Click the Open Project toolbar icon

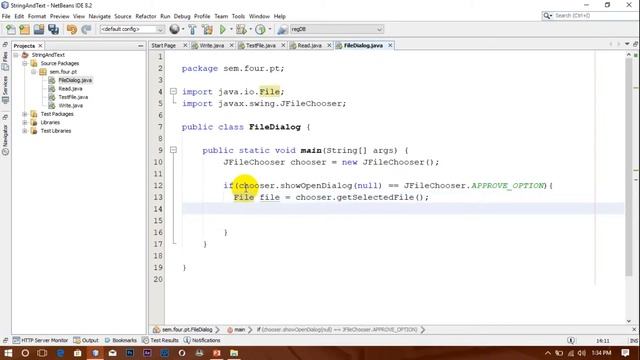pyautogui.click(x=39, y=29)
